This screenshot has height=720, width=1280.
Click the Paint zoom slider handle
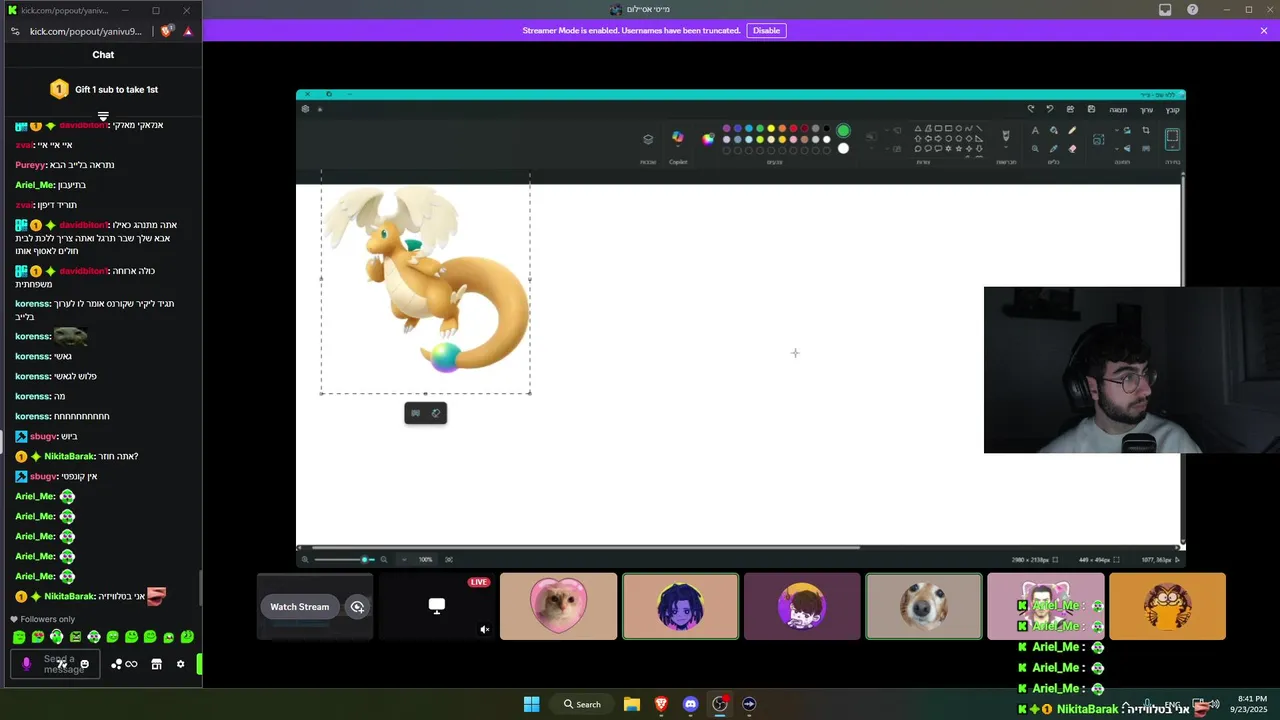click(364, 559)
